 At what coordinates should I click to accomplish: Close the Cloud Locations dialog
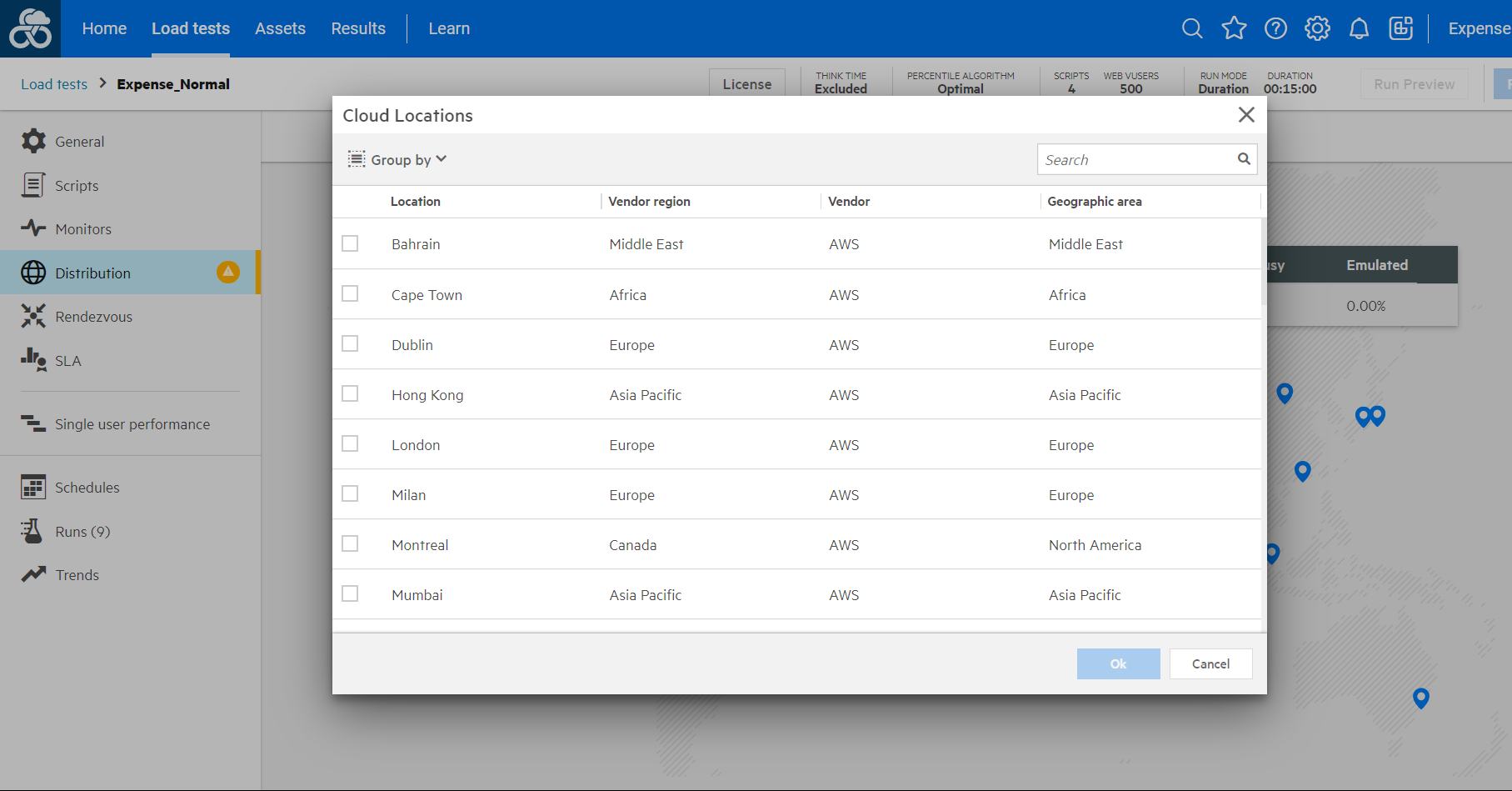[1246, 115]
